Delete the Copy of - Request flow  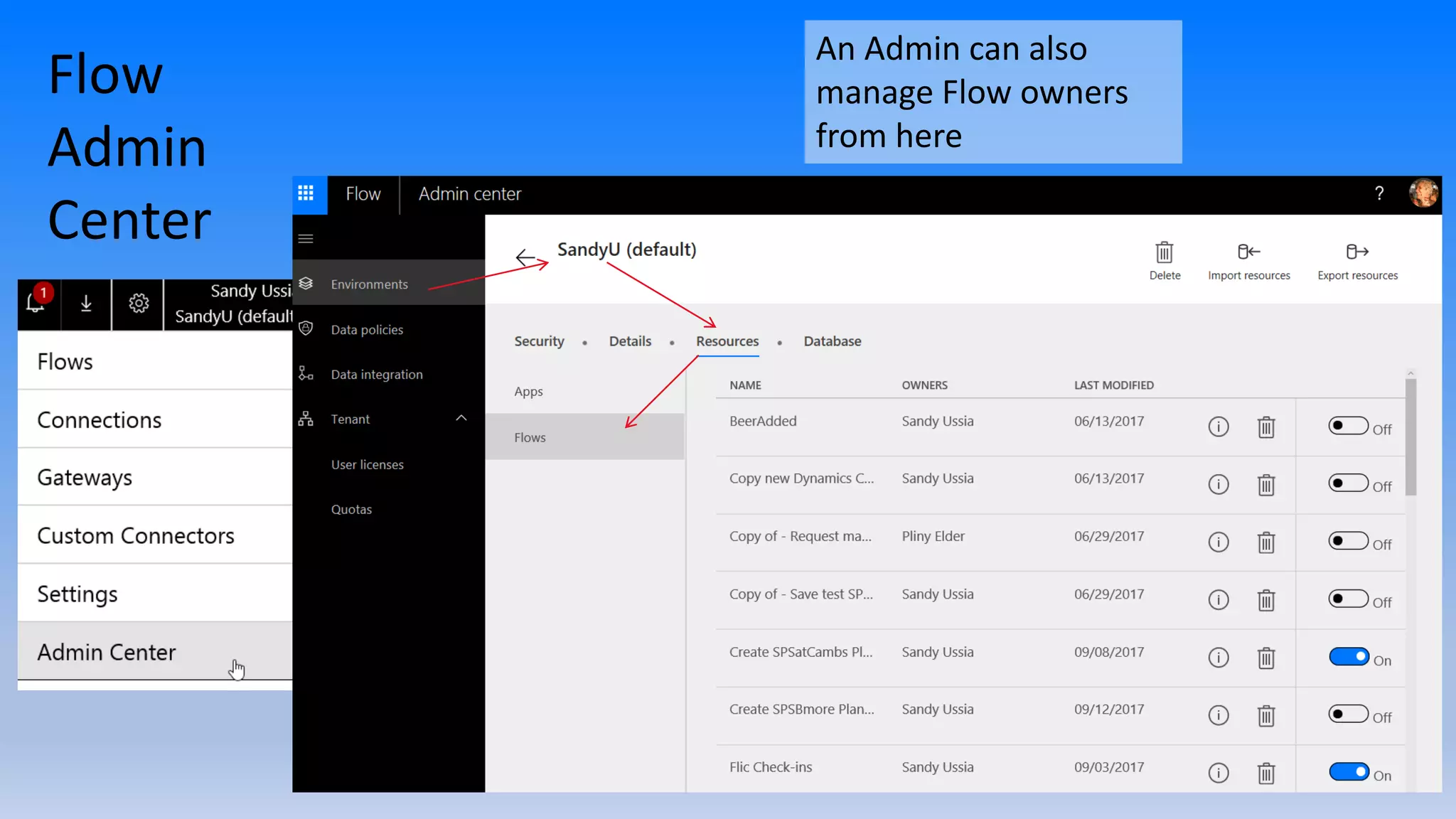pyautogui.click(x=1266, y=542)
